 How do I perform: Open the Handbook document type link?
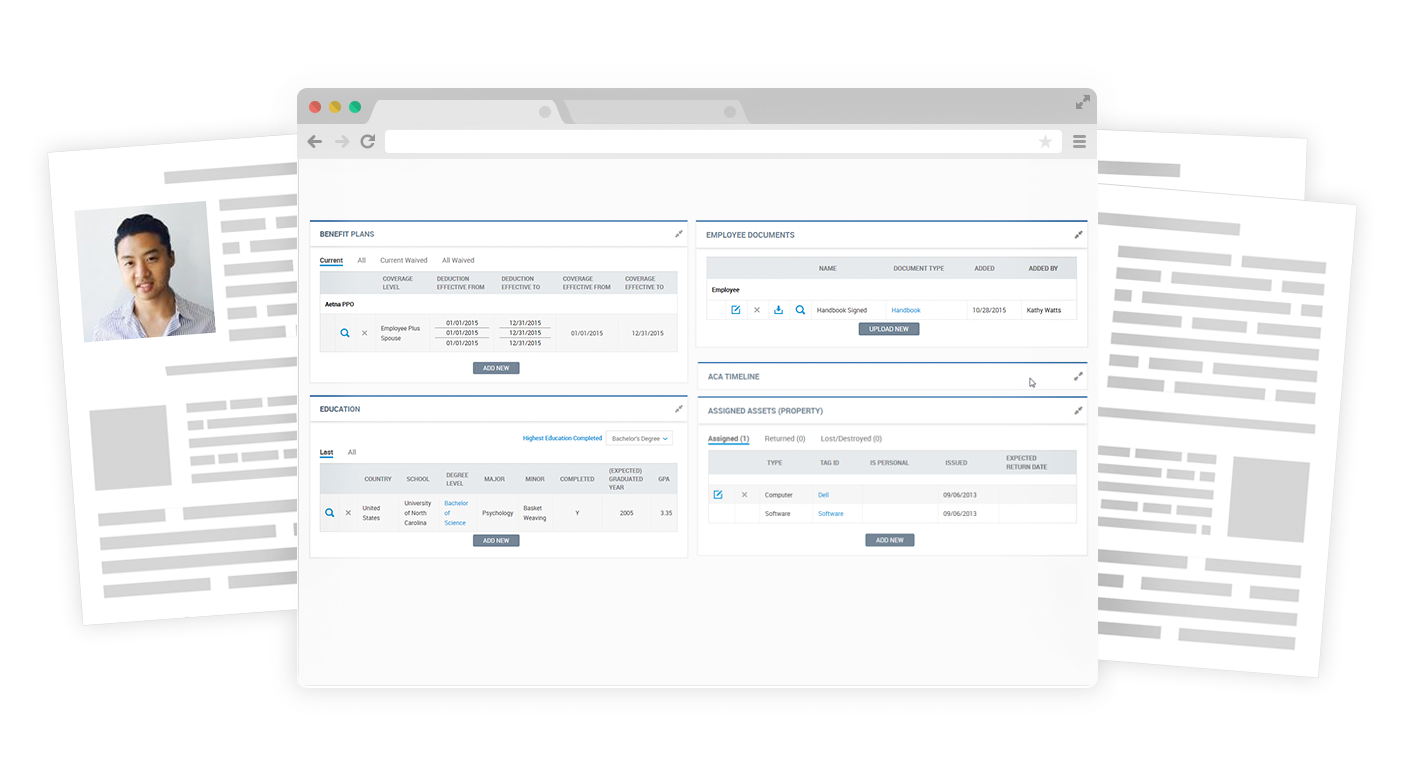(906, 310)
